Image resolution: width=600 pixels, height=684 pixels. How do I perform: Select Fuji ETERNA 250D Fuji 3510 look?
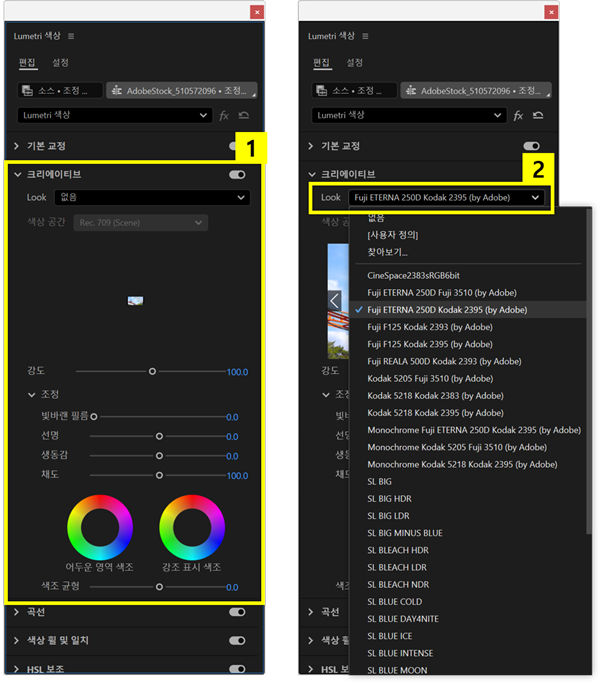pyautogui.click(x=442, y=293)
